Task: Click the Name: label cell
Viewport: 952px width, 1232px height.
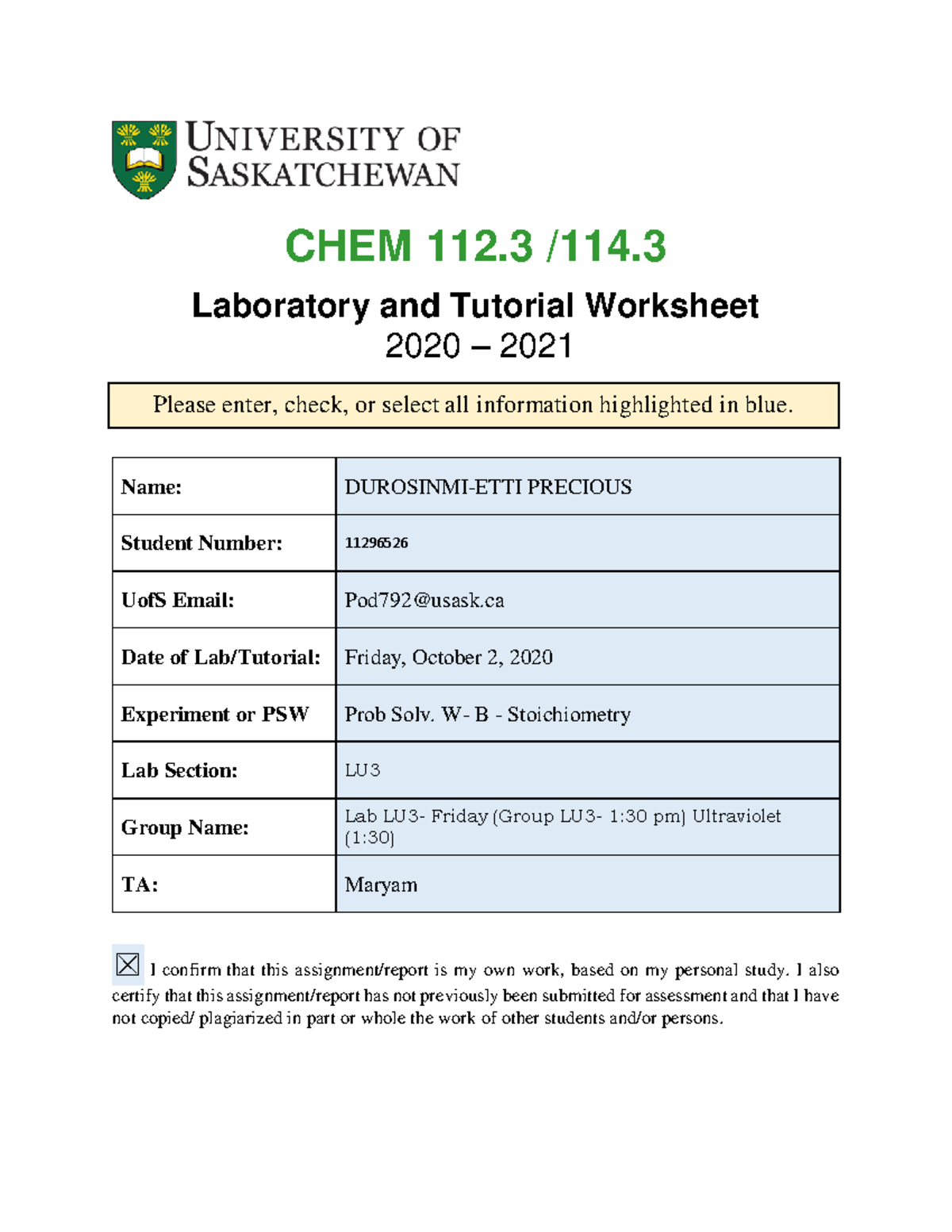Action: (224, 486)
